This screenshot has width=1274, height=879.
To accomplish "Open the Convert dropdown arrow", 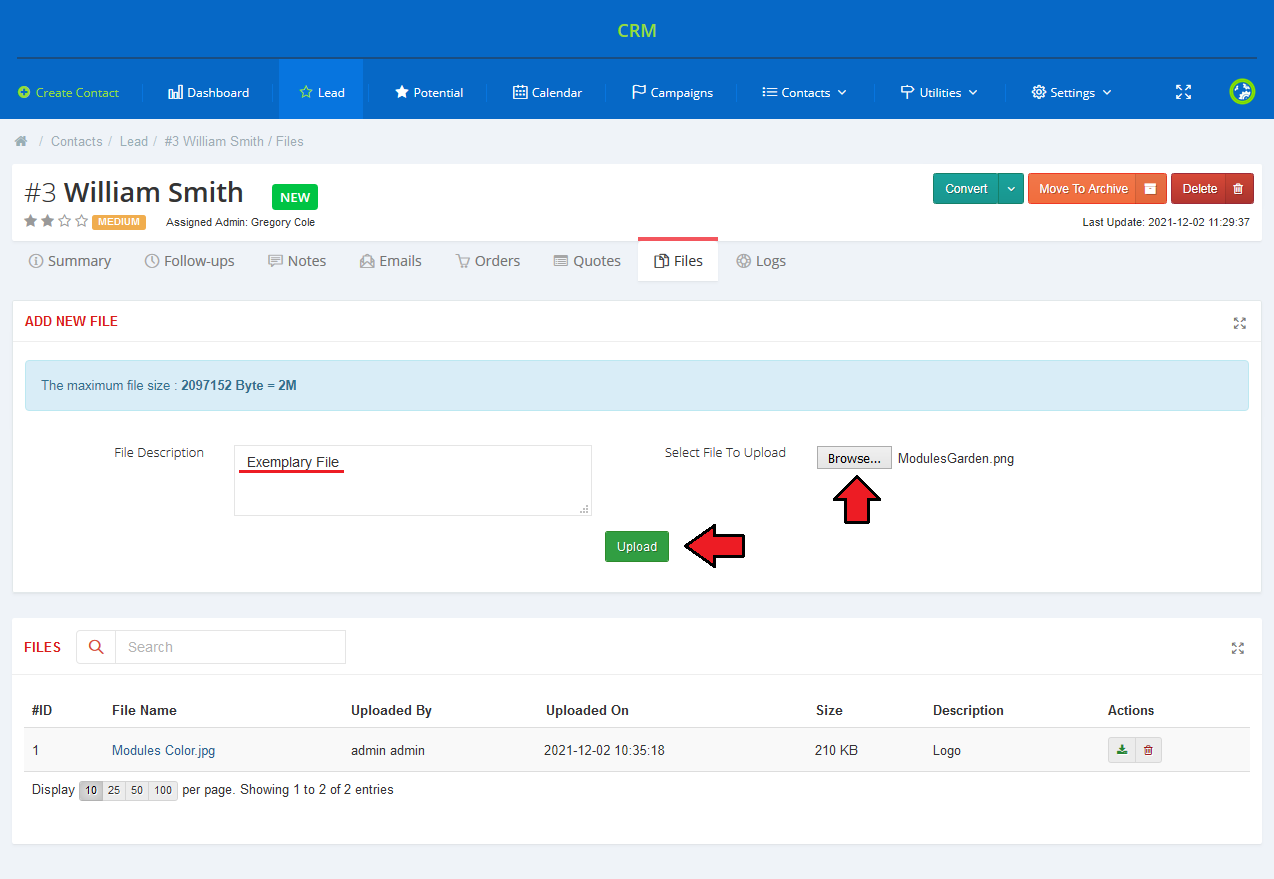I will (x=1012, y=189).
